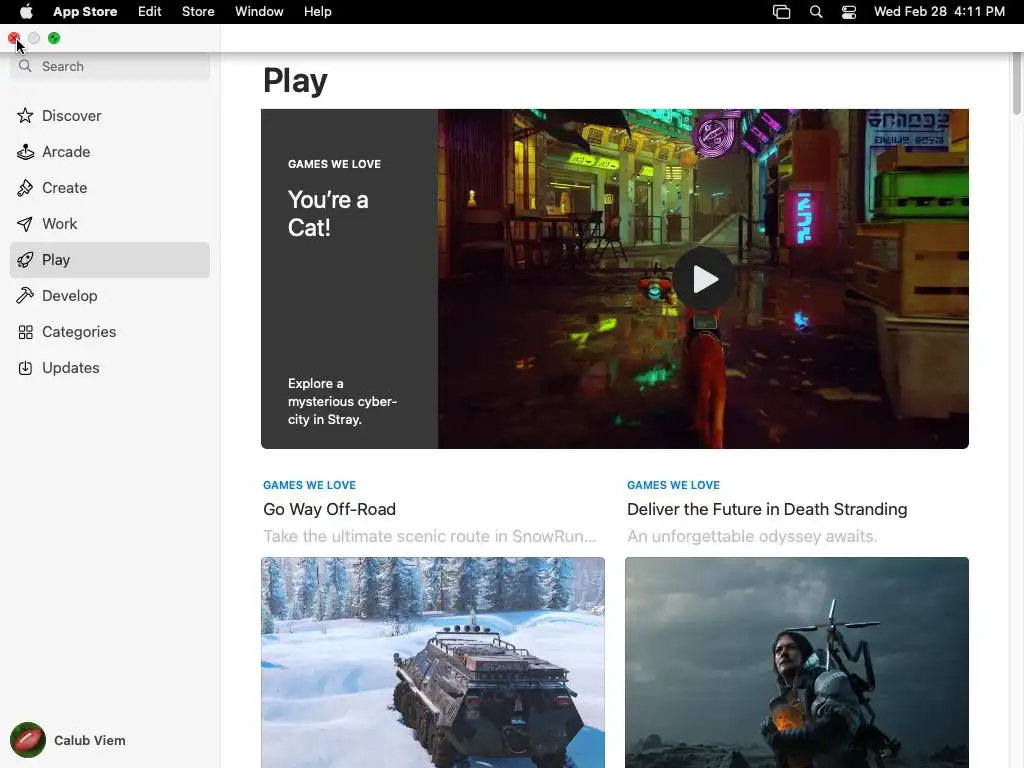The width and height of the screenshot is (1024, 768).
Task: Zoom window with the green button
Action: [54, 39]
